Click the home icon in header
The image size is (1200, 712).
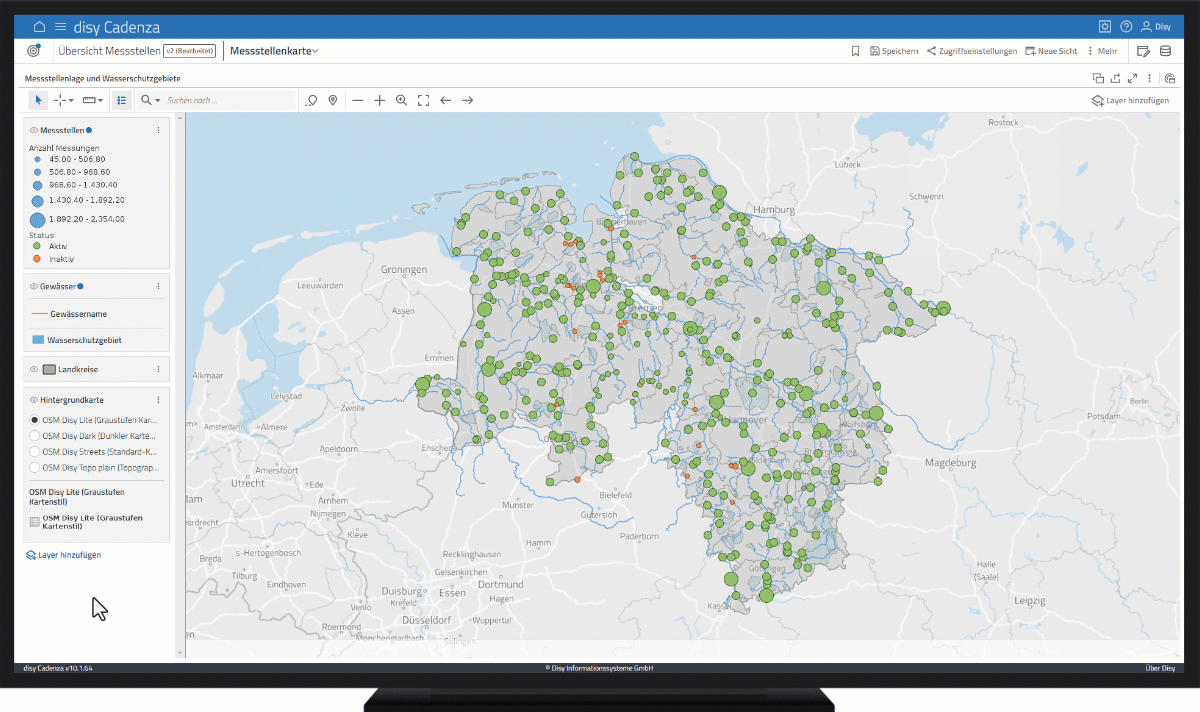point(40,27)
